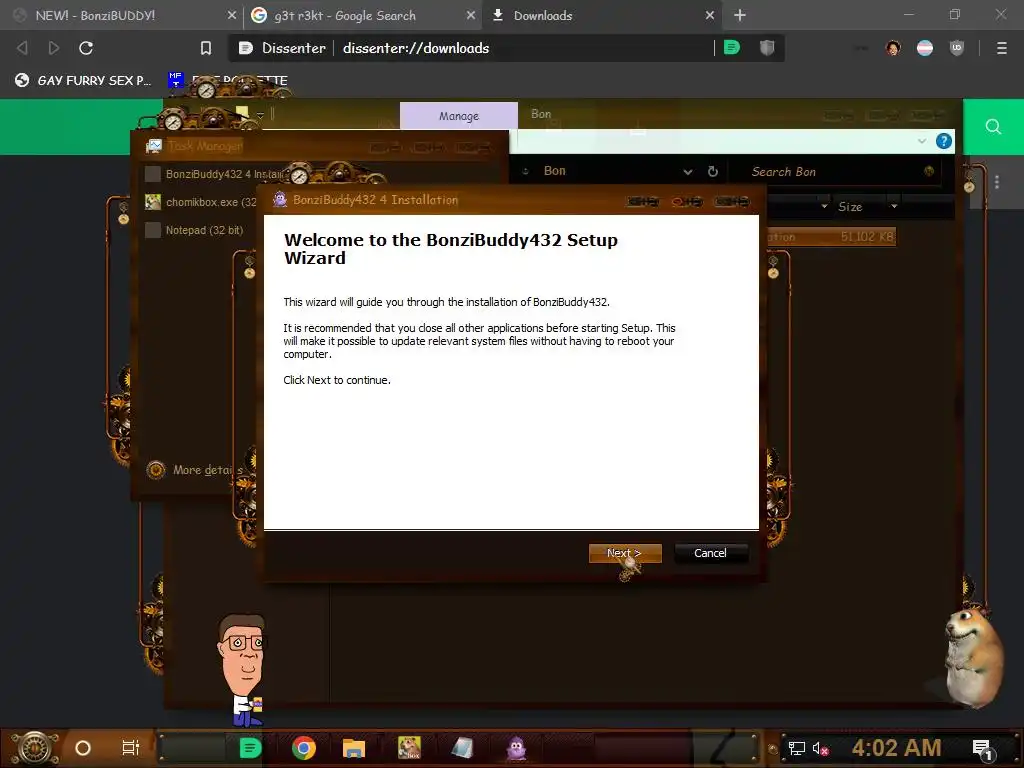This screenshot has height=768, width=1024.
Task: Switch to the g3t r3kt Google Search tab
Action: tap(363, 15)
